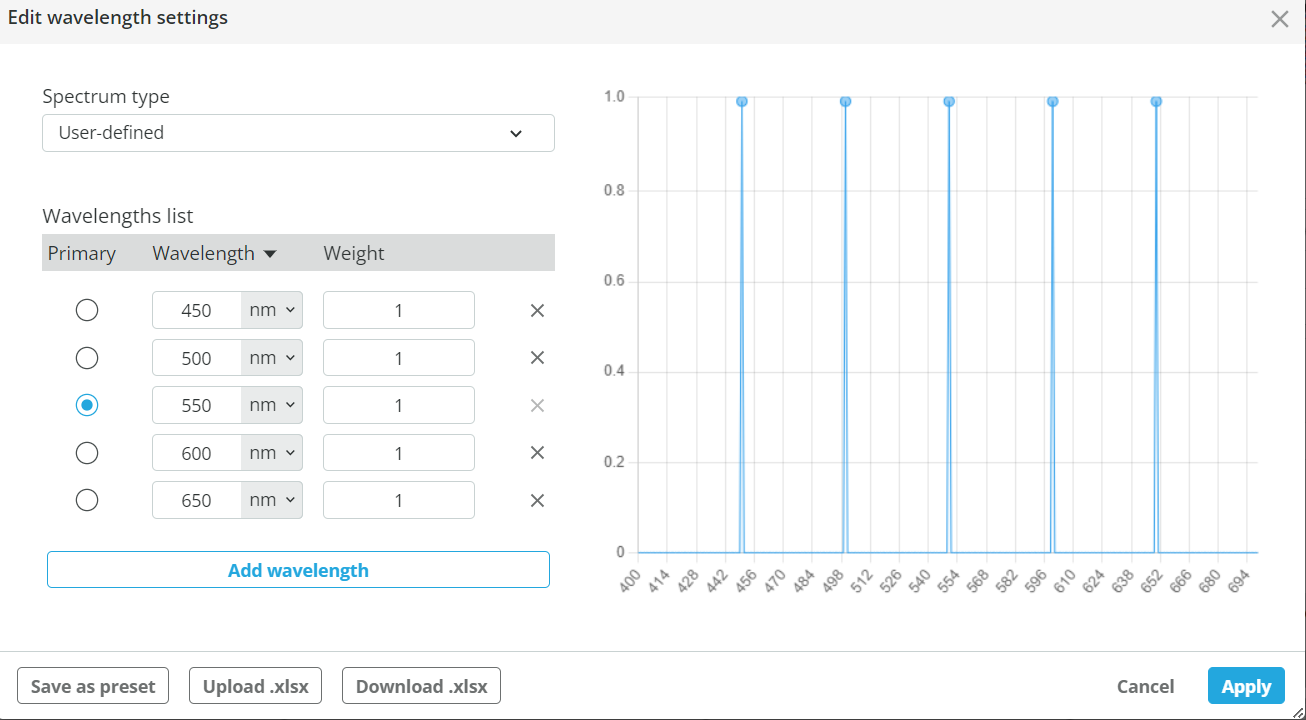Remove the 500 nm wavelength row
This screenshot has width=1306, height=720.
point(537,358)
